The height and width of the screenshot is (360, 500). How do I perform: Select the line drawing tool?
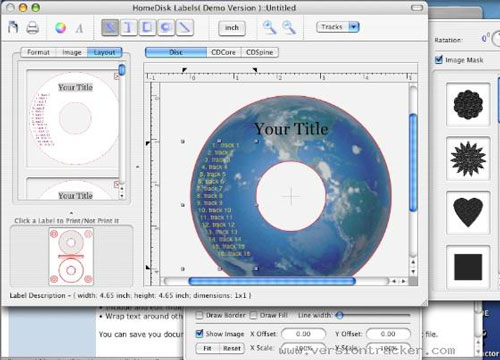click(184, 27)
